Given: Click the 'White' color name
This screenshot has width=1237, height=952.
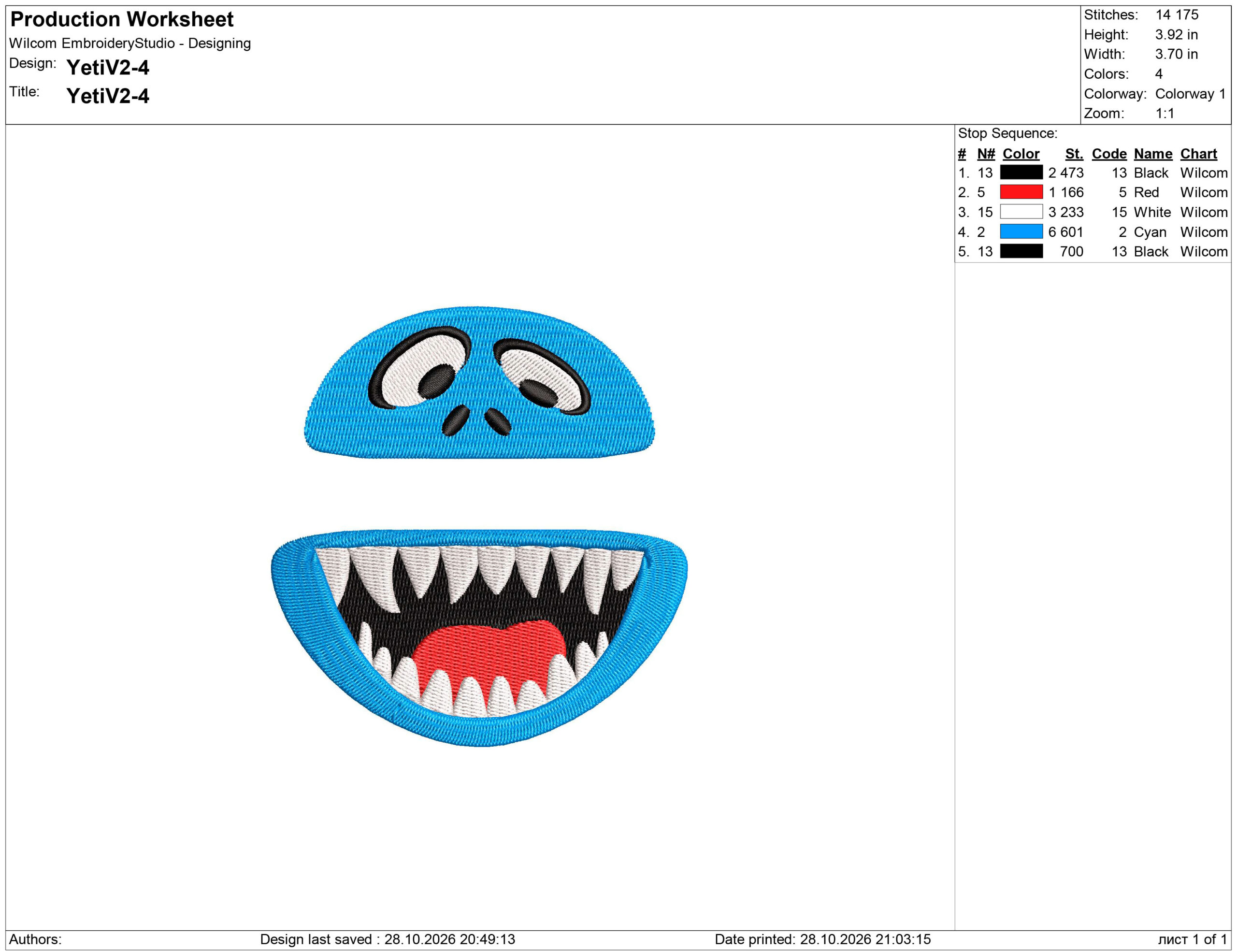Looking at the screenshot, I should point(1152,212).
